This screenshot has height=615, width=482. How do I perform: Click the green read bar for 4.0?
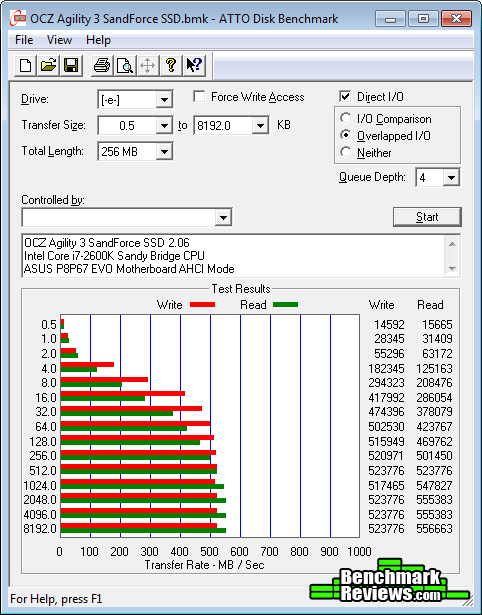coord(79,369)
